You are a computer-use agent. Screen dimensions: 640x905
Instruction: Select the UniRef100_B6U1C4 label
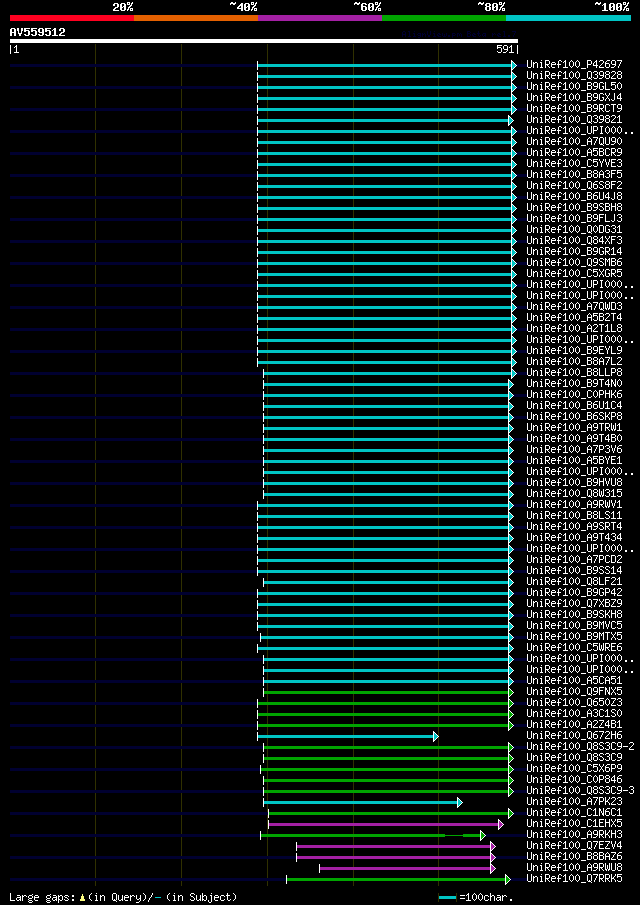[574, 405]
